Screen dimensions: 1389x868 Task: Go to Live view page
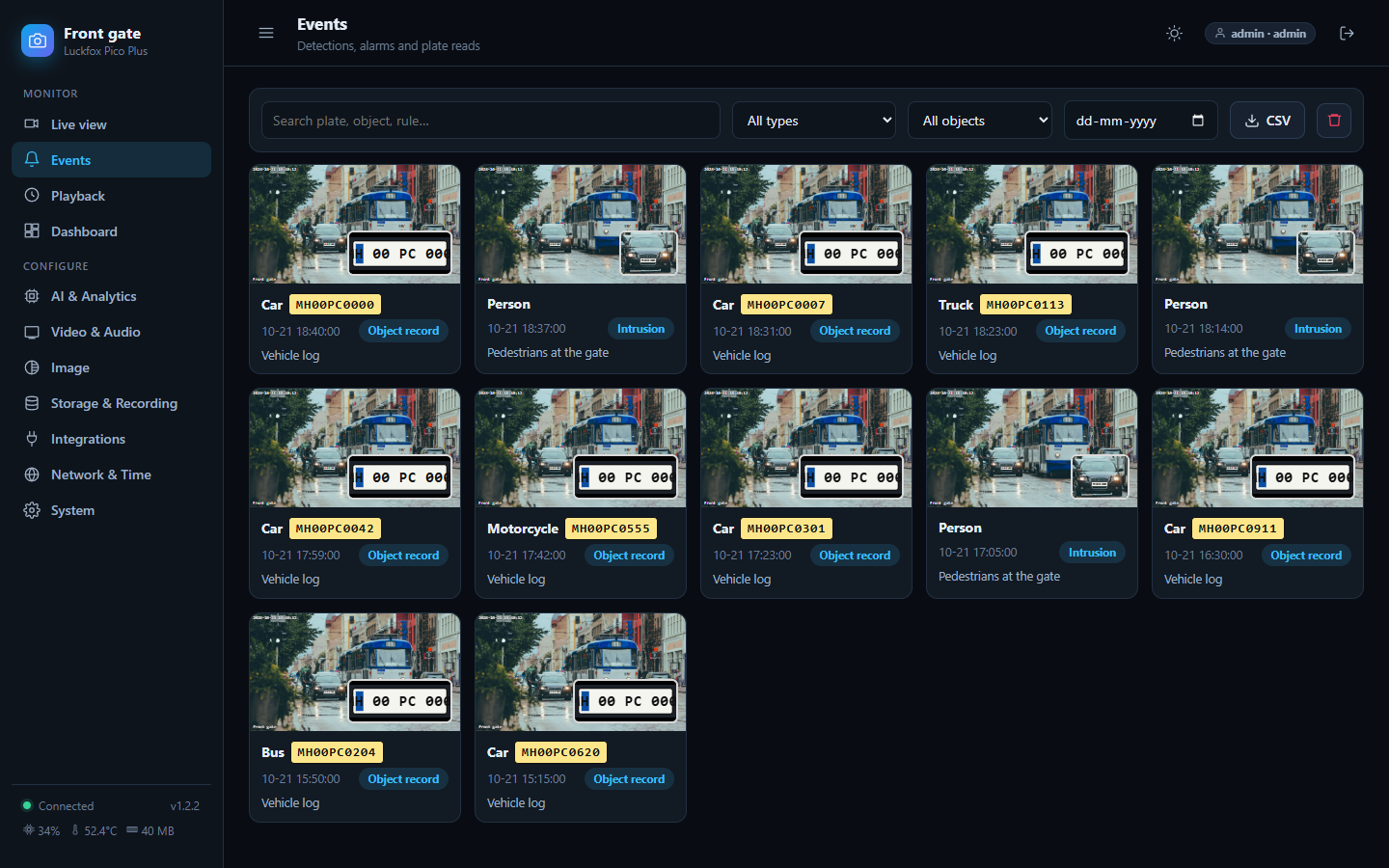coord(111,124)
